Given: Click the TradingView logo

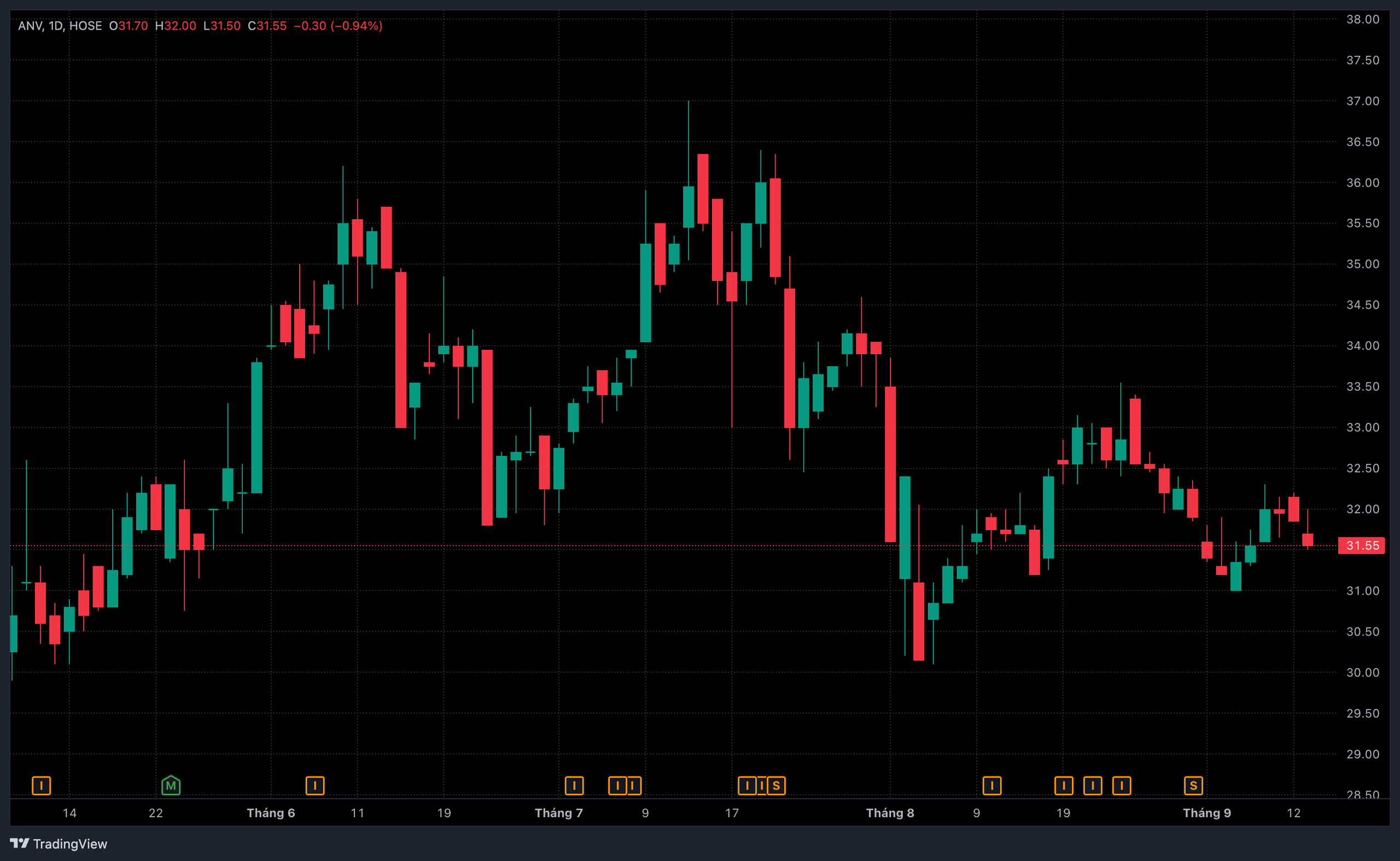Looking at the screenshot, I should pos(59,844).
